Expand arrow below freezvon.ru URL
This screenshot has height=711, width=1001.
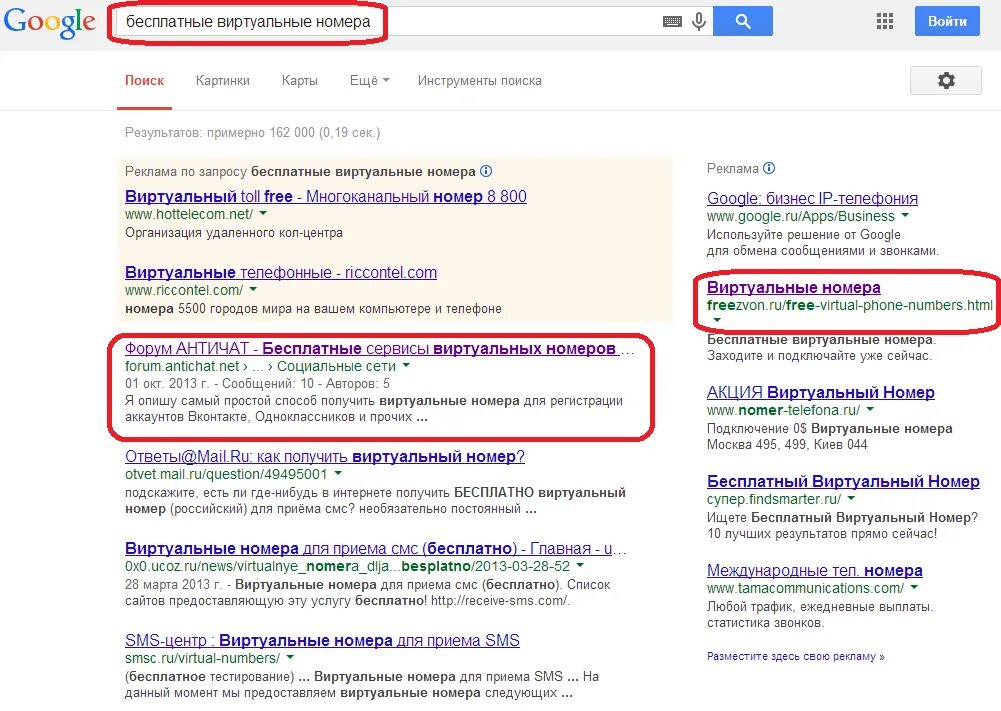coord(717,320)
